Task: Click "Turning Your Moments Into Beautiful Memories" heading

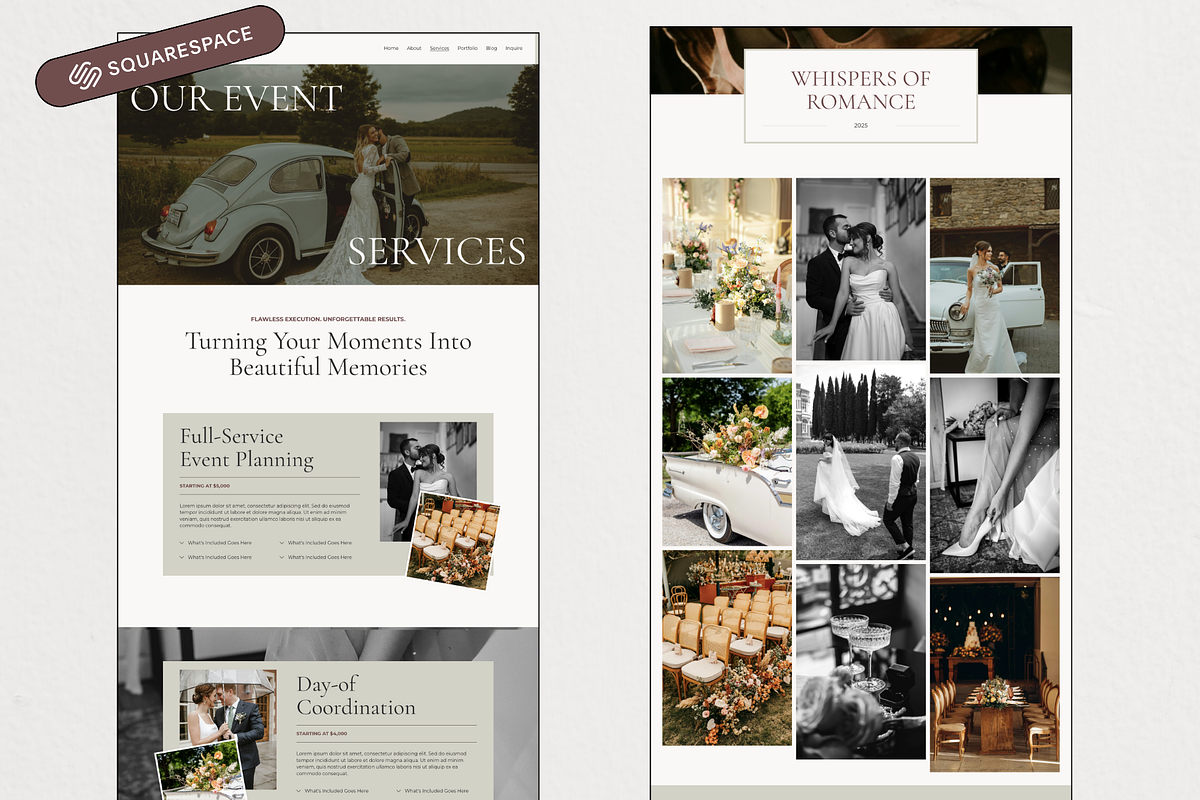Action: 328,354
